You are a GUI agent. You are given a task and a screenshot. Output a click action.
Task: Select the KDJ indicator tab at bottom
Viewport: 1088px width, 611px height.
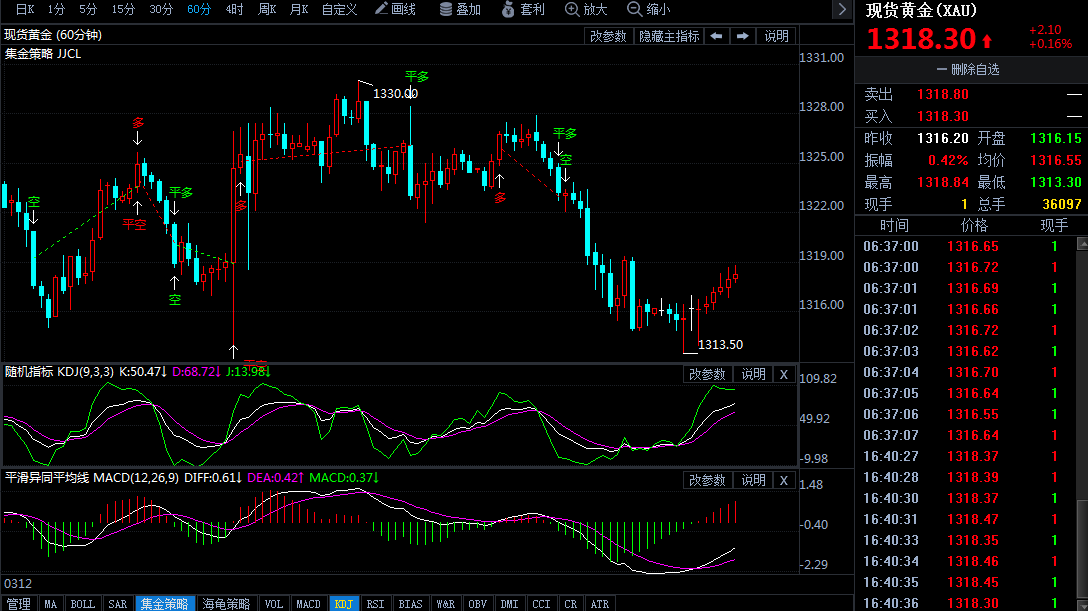[344, 604]
